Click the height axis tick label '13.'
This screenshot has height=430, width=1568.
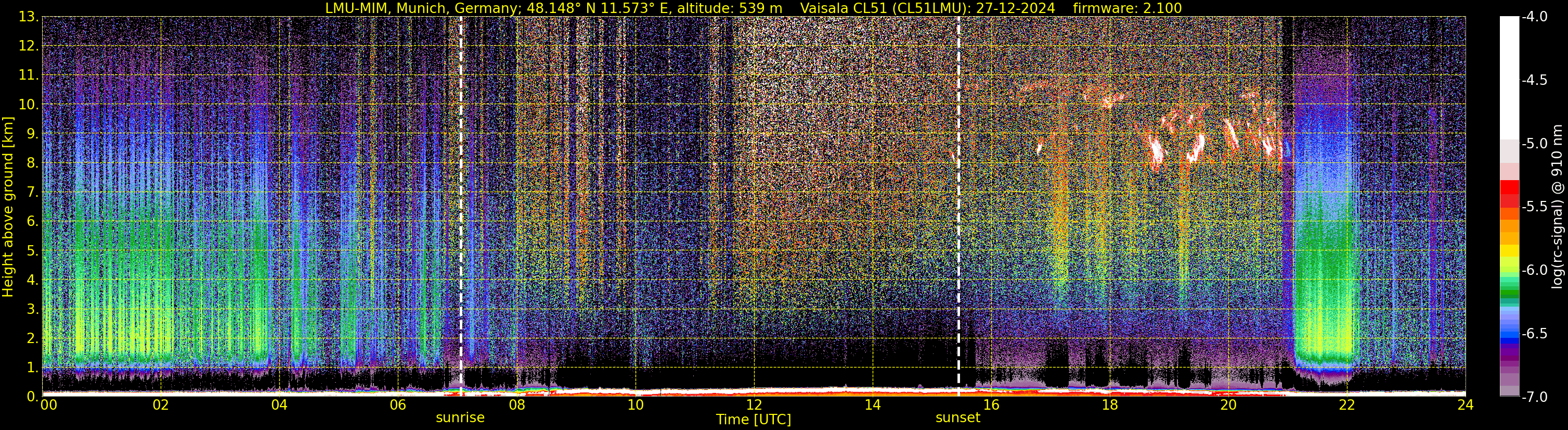click(x=29, y=17)
